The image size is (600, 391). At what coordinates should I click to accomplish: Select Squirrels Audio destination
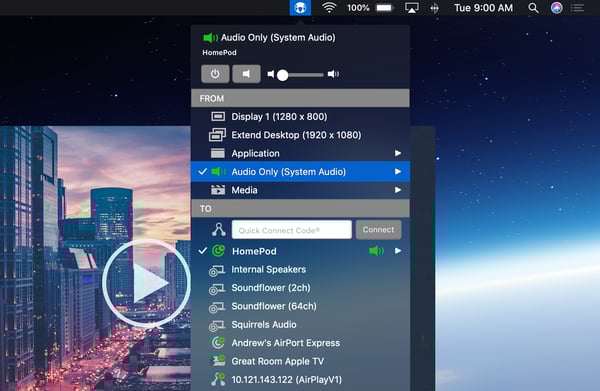click(x=300, y=325)
